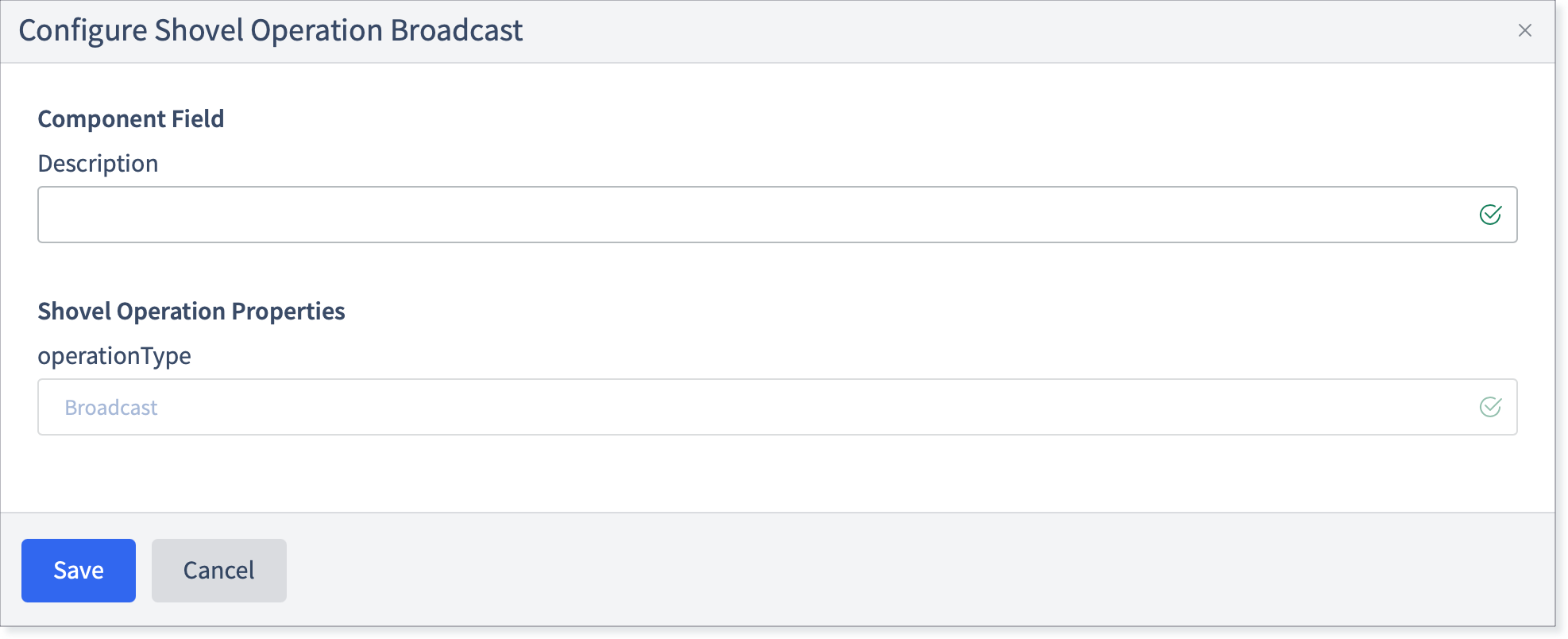Click inside the disabled operationType box
Viewport: 1568px width, 639px height.
tap(777, 407)
